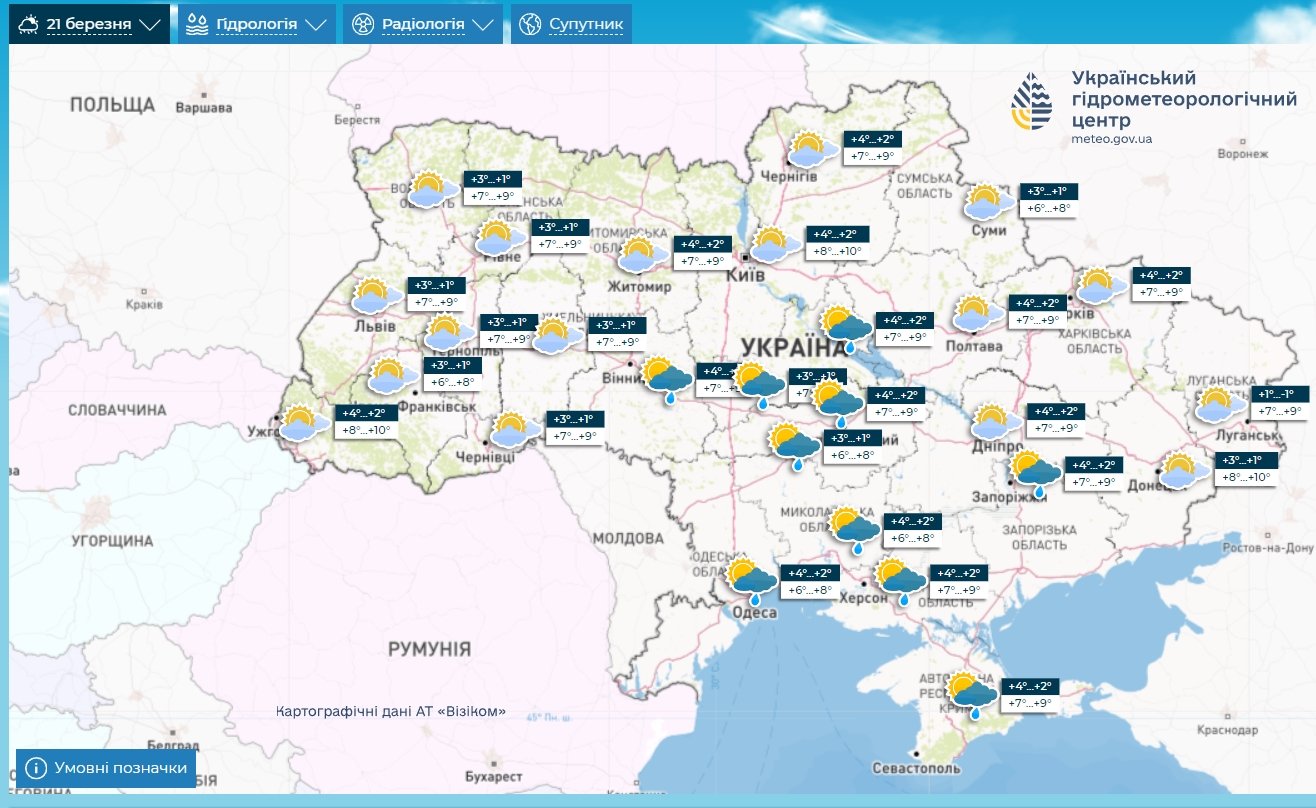
Task: Click the rain icon in Миколаїв region
Action: point(855,530)
